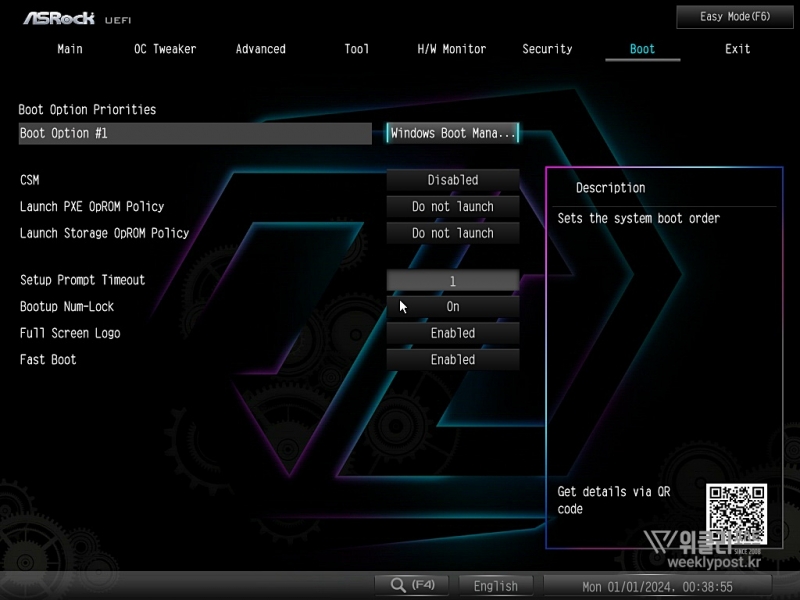
Task: Open the OC Tweaker tab
Action: tap(165, 49)
